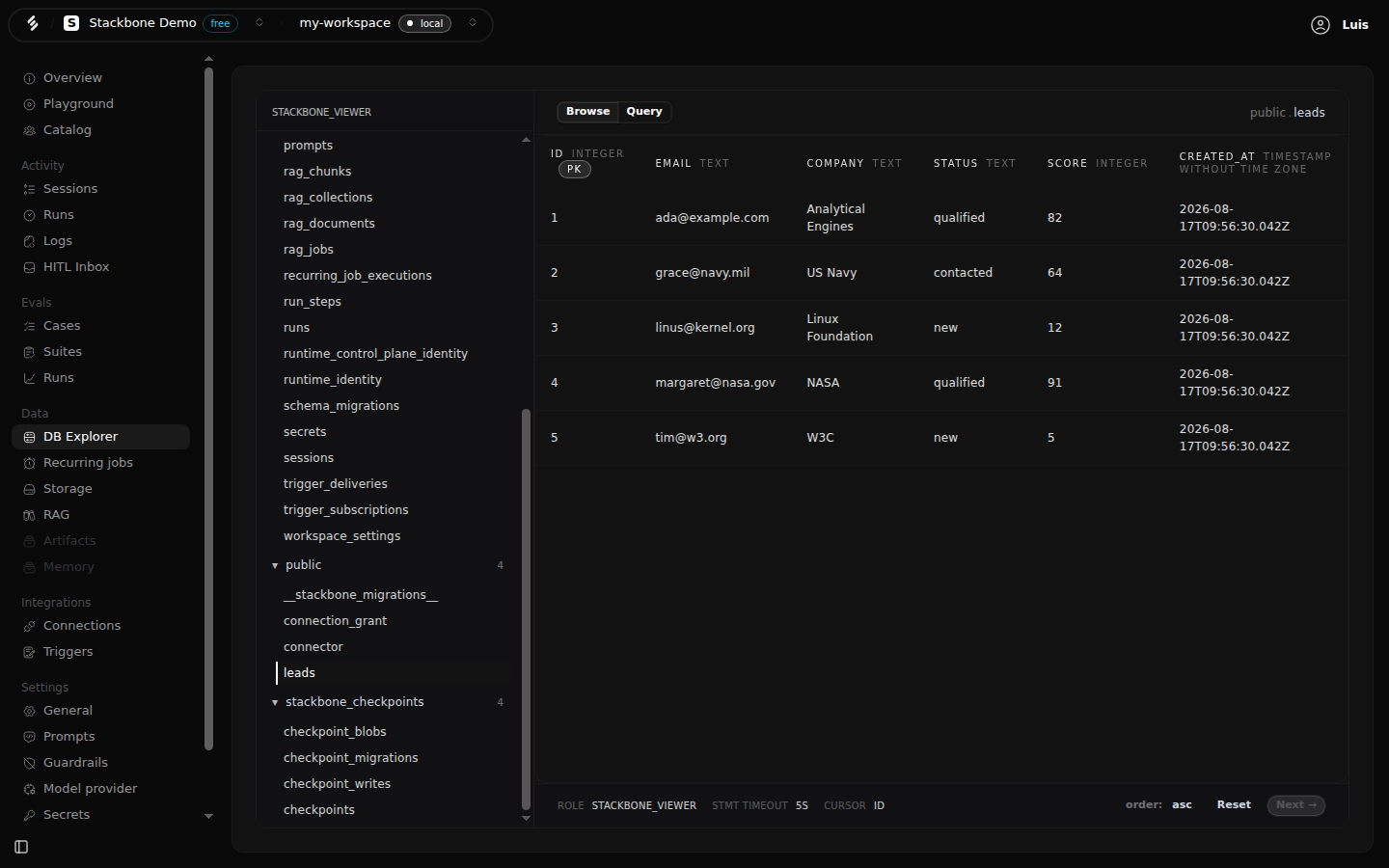Collapse the public schema group
The image size is (1389, 868).
point(275,565)
